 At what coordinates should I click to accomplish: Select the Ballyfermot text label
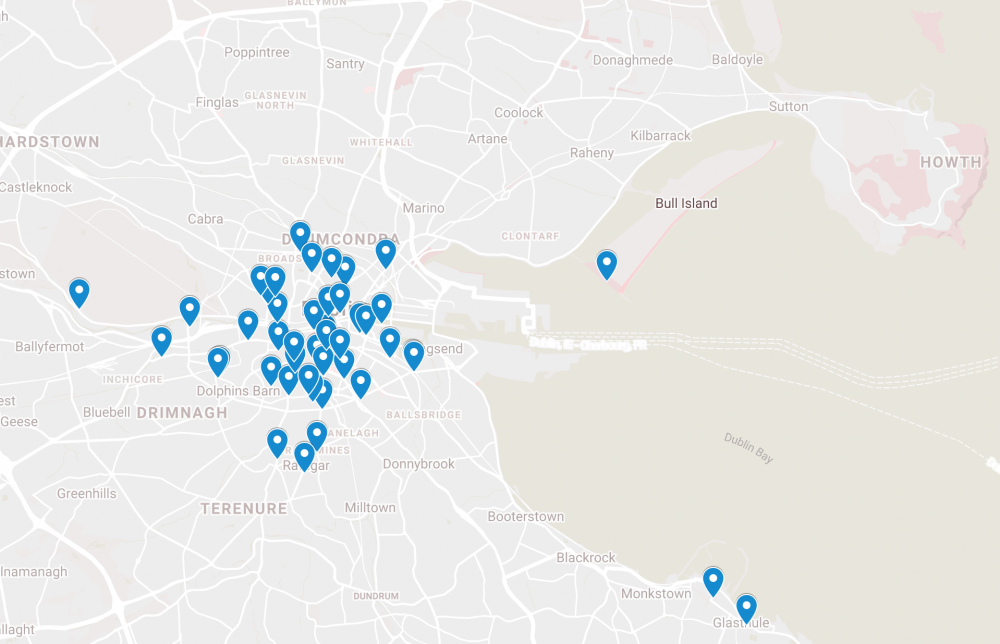pyautogui.click(x=50, y=347)
